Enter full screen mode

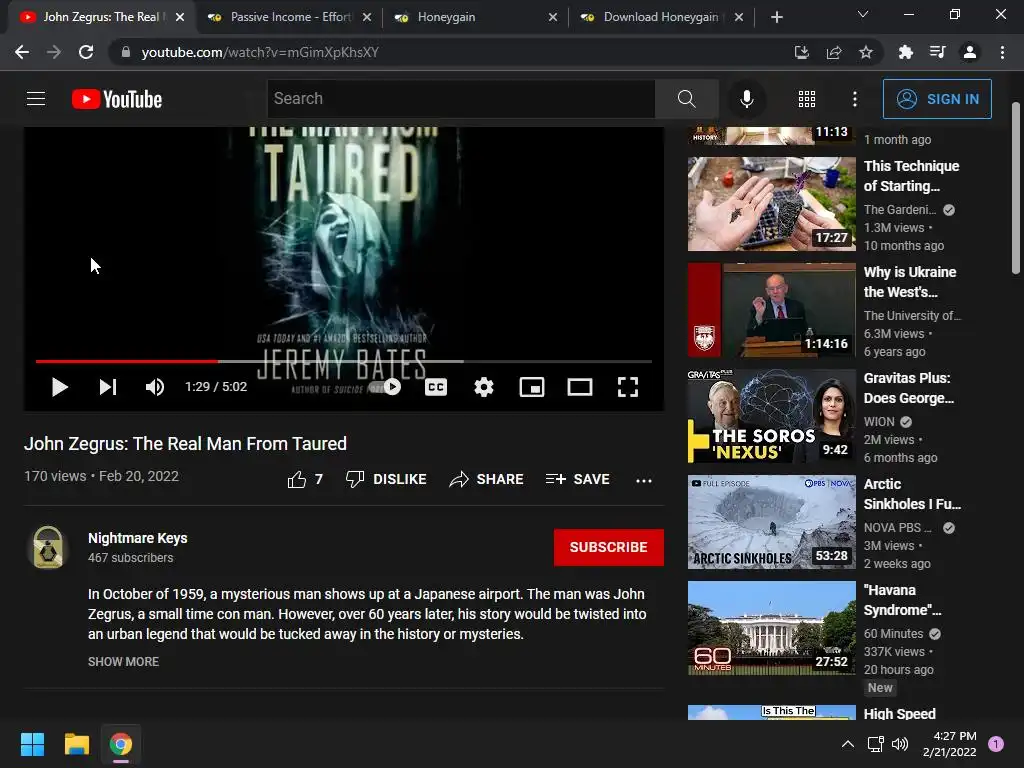(x=628, y=387)
